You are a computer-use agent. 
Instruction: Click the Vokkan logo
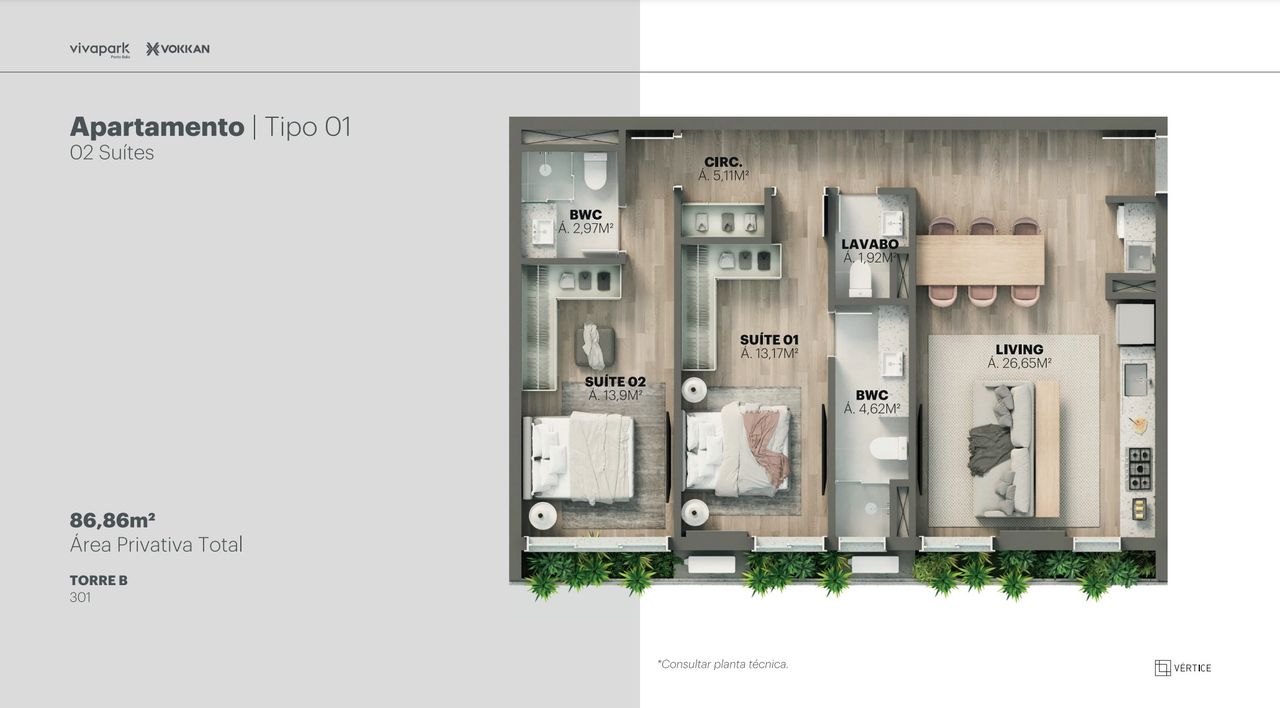(178, 49)
